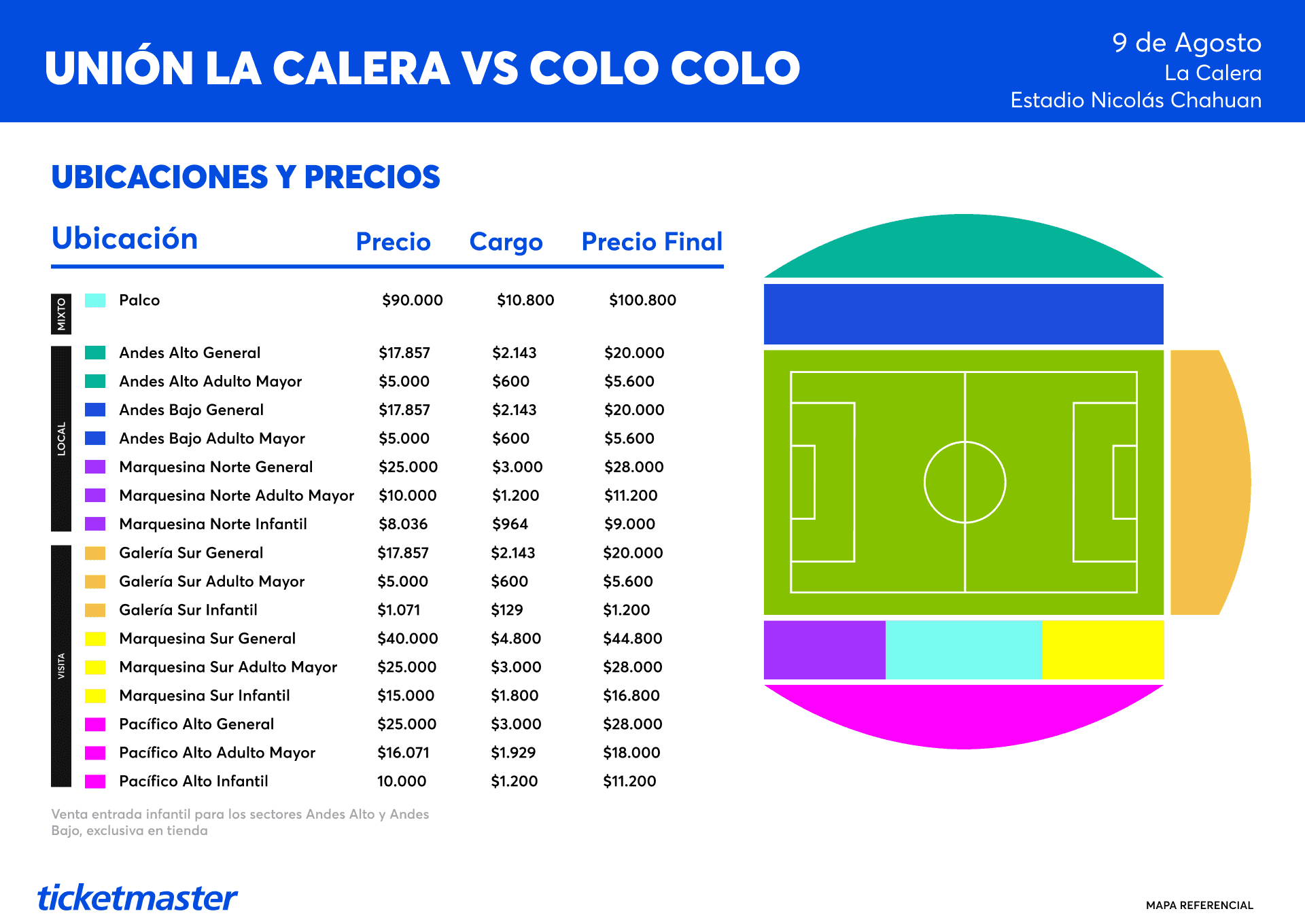This screenshot has width=1305, height=924.
Task: Click the magenta Pacífico Alto Infantil swatch
Action: coord(95,781)
